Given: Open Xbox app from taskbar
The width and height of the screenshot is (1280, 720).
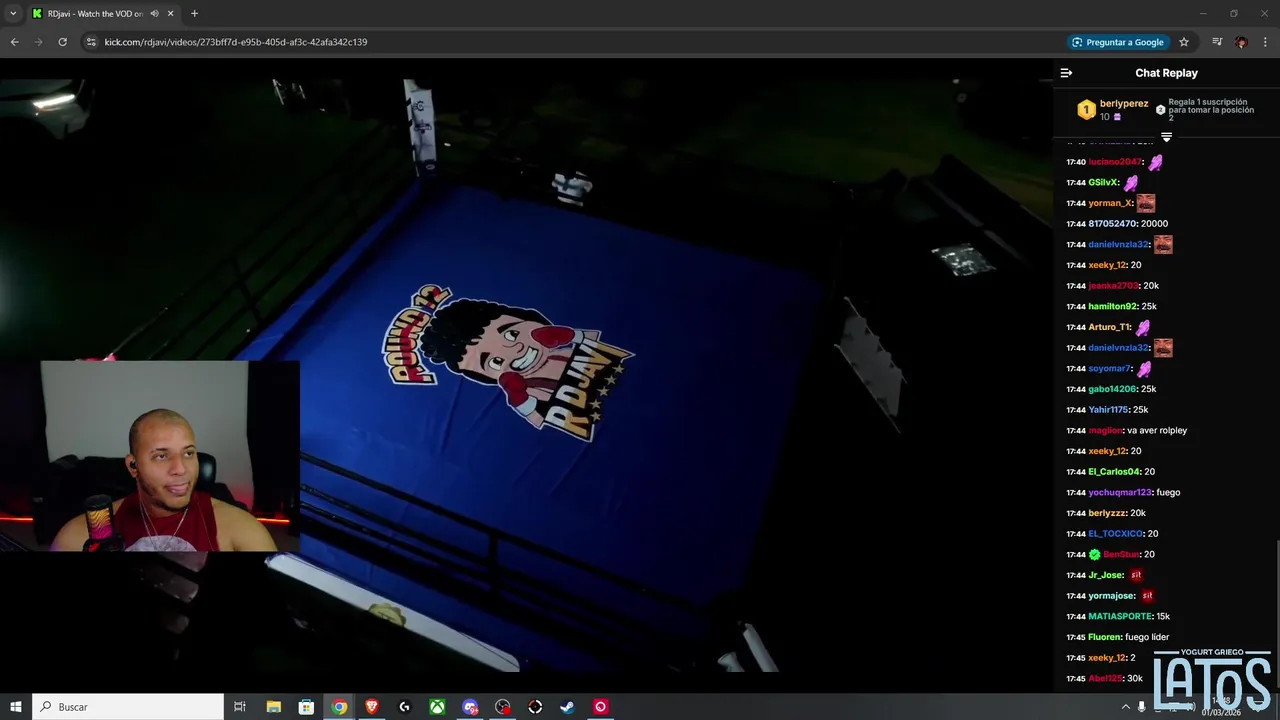Looking at the screenshot, I should (437, 707).
